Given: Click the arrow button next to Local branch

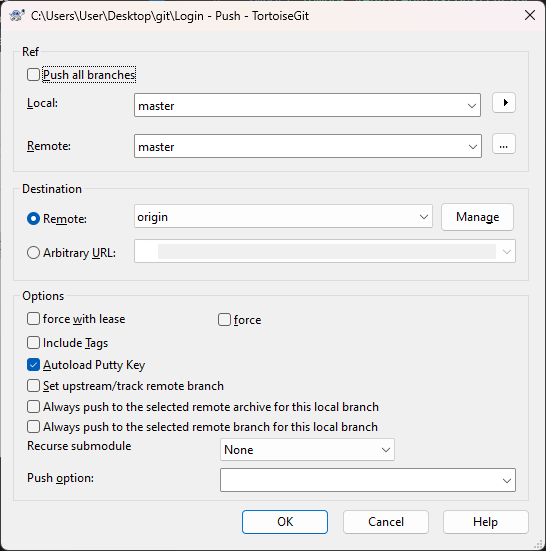Looking at the screenshot, I should [504, 103].
